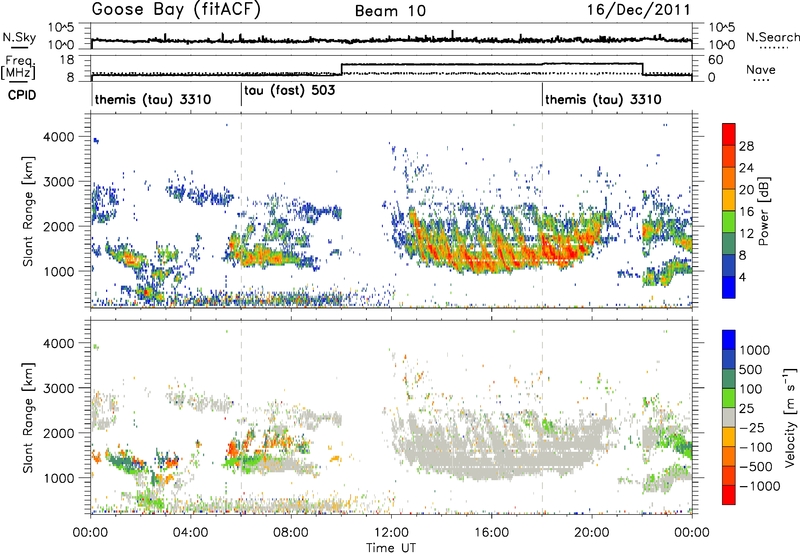Image resolution: width=800 pixels, height=554 pixels.
Task: Click the '3000' range tick of the velocity panel
Action: pos(58,388)
